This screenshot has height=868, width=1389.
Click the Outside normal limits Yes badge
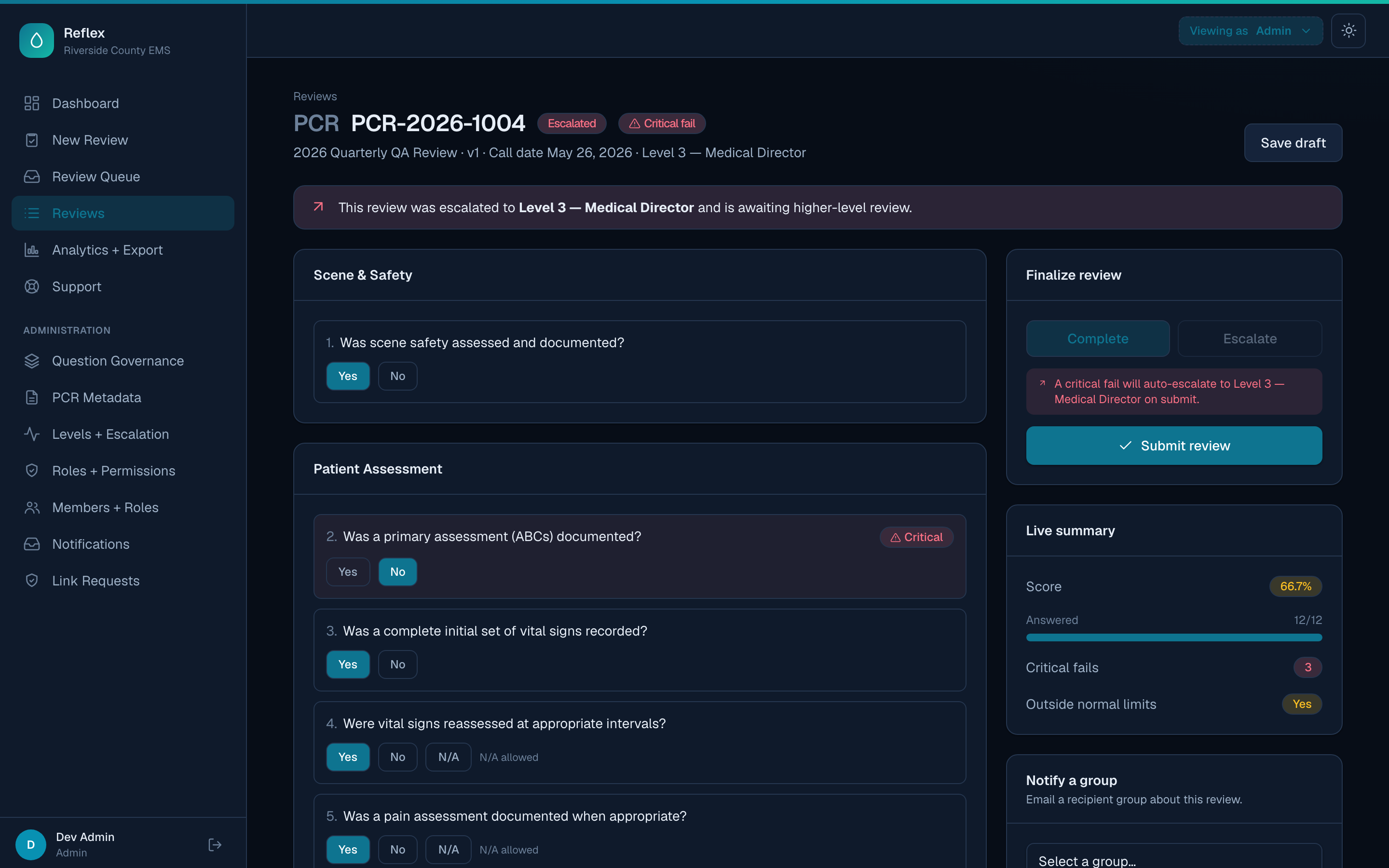point(1302,705)
